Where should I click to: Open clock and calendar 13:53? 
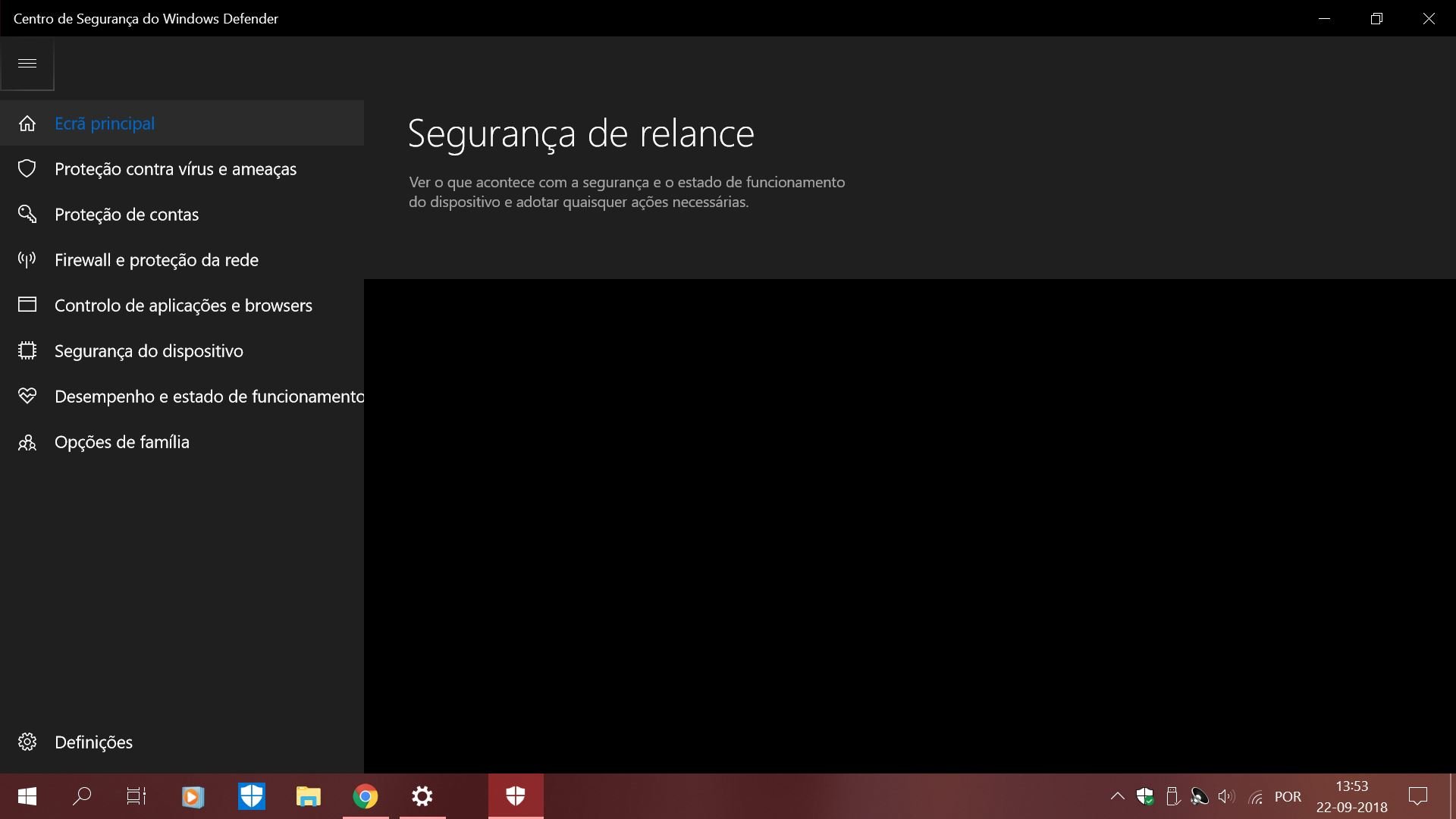pyautogui.click(x=1351, y=796)
